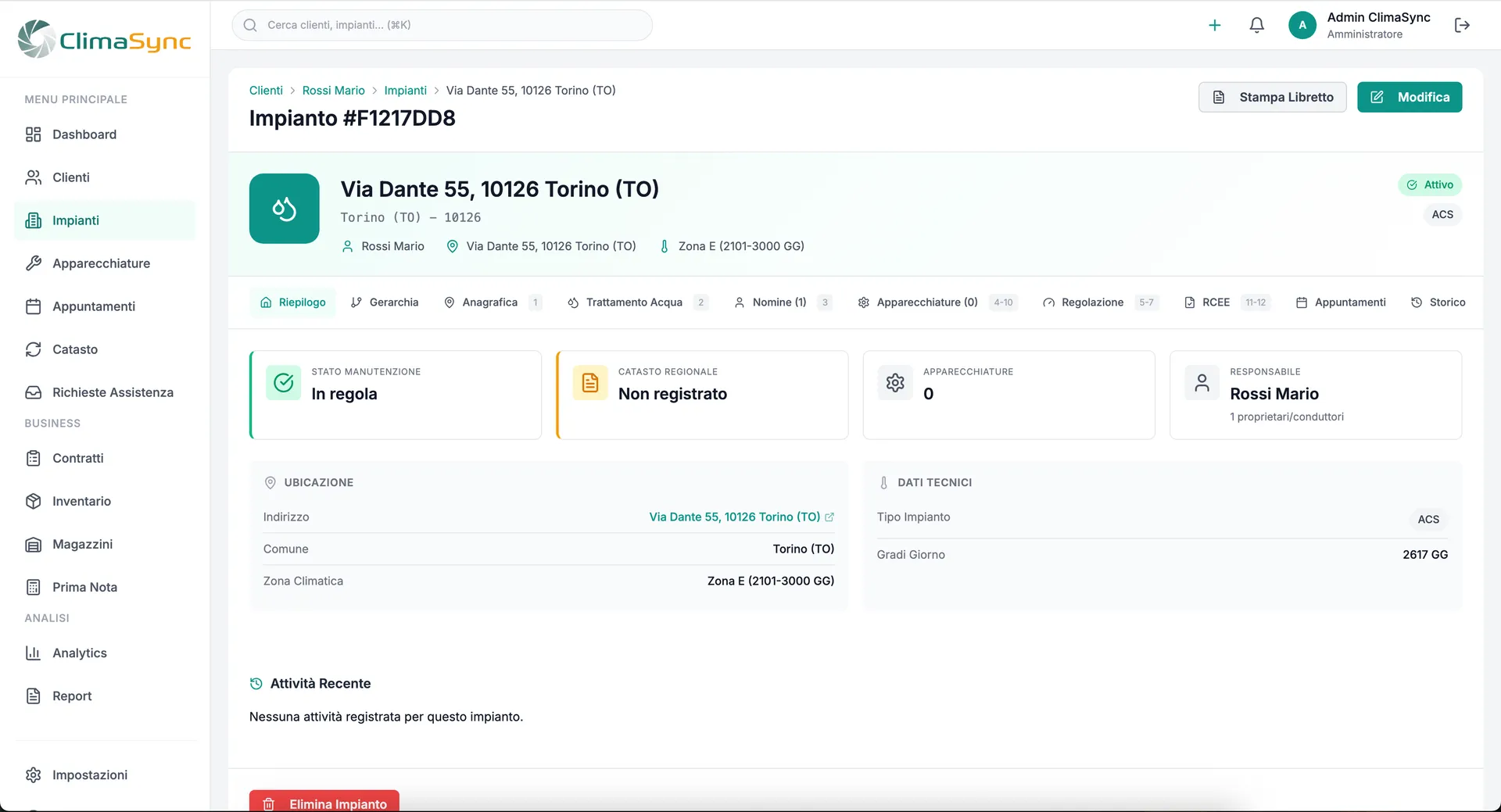
Task: Switch to the Storico tab
Action: 1438,302
